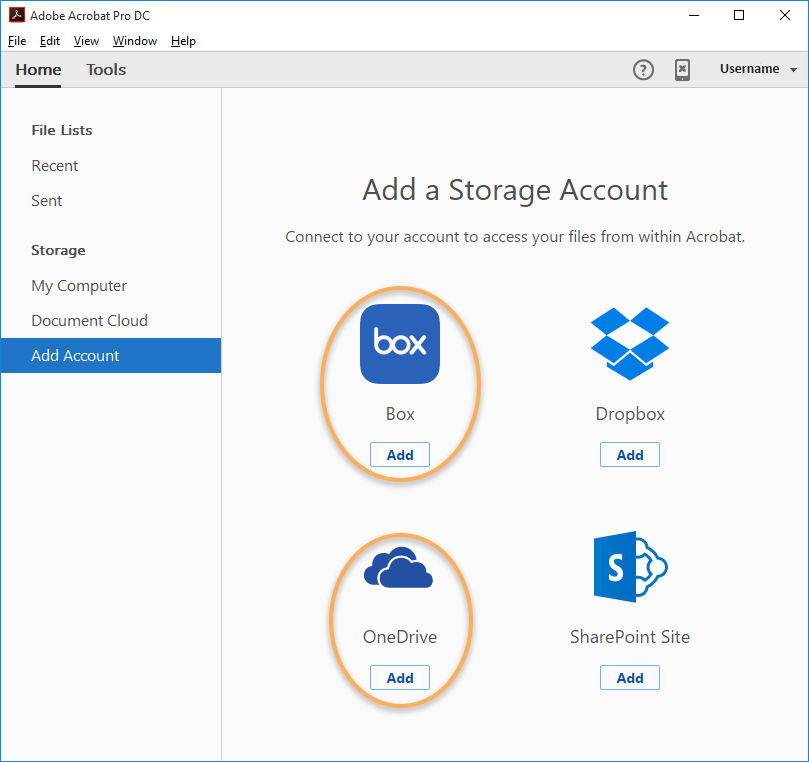Viewport: 809px width, 762px height.
Task: Select the Box storage icon
Action: coord(399,343)
